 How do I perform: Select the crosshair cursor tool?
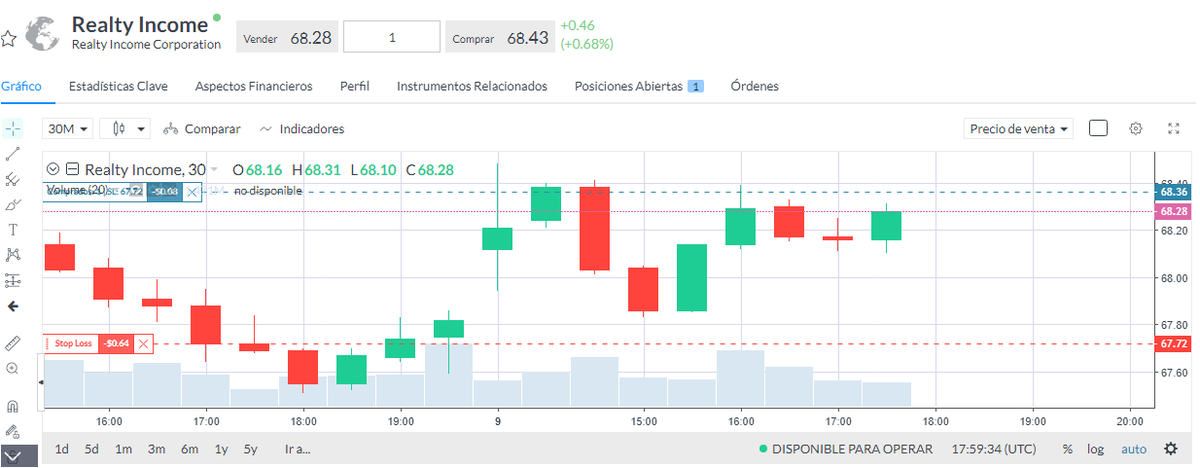click(13, 129)
